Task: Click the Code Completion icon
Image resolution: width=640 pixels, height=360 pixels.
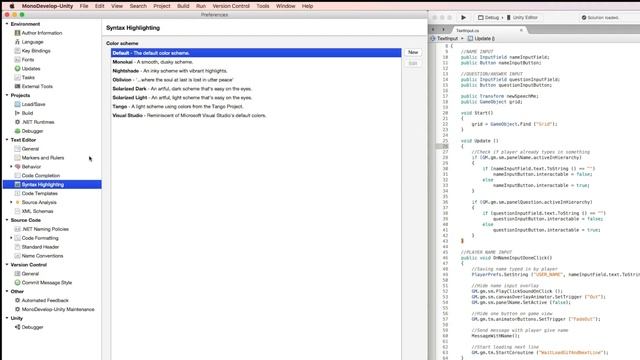Action: 17,176
